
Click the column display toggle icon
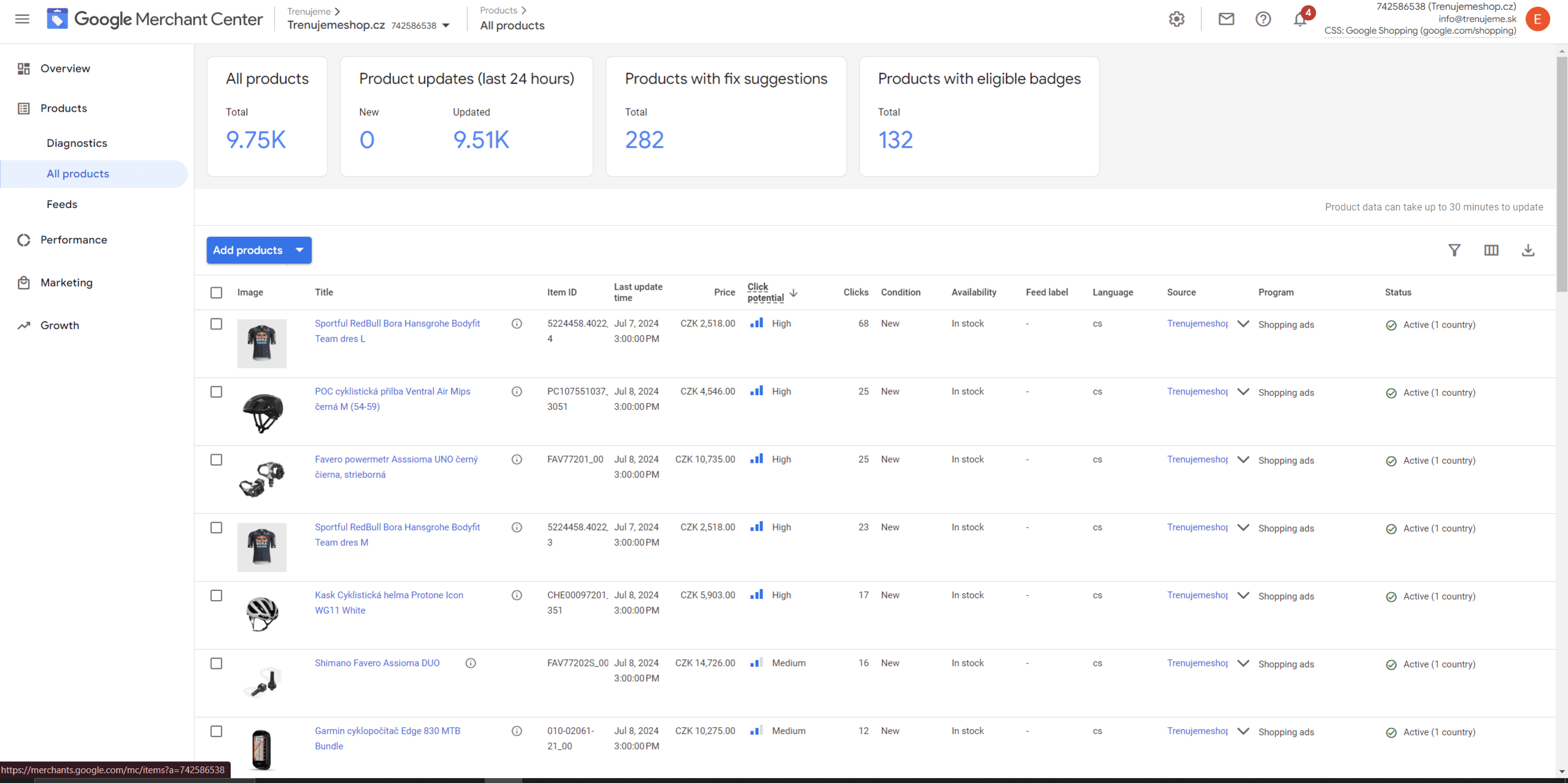click(1491, 250)
